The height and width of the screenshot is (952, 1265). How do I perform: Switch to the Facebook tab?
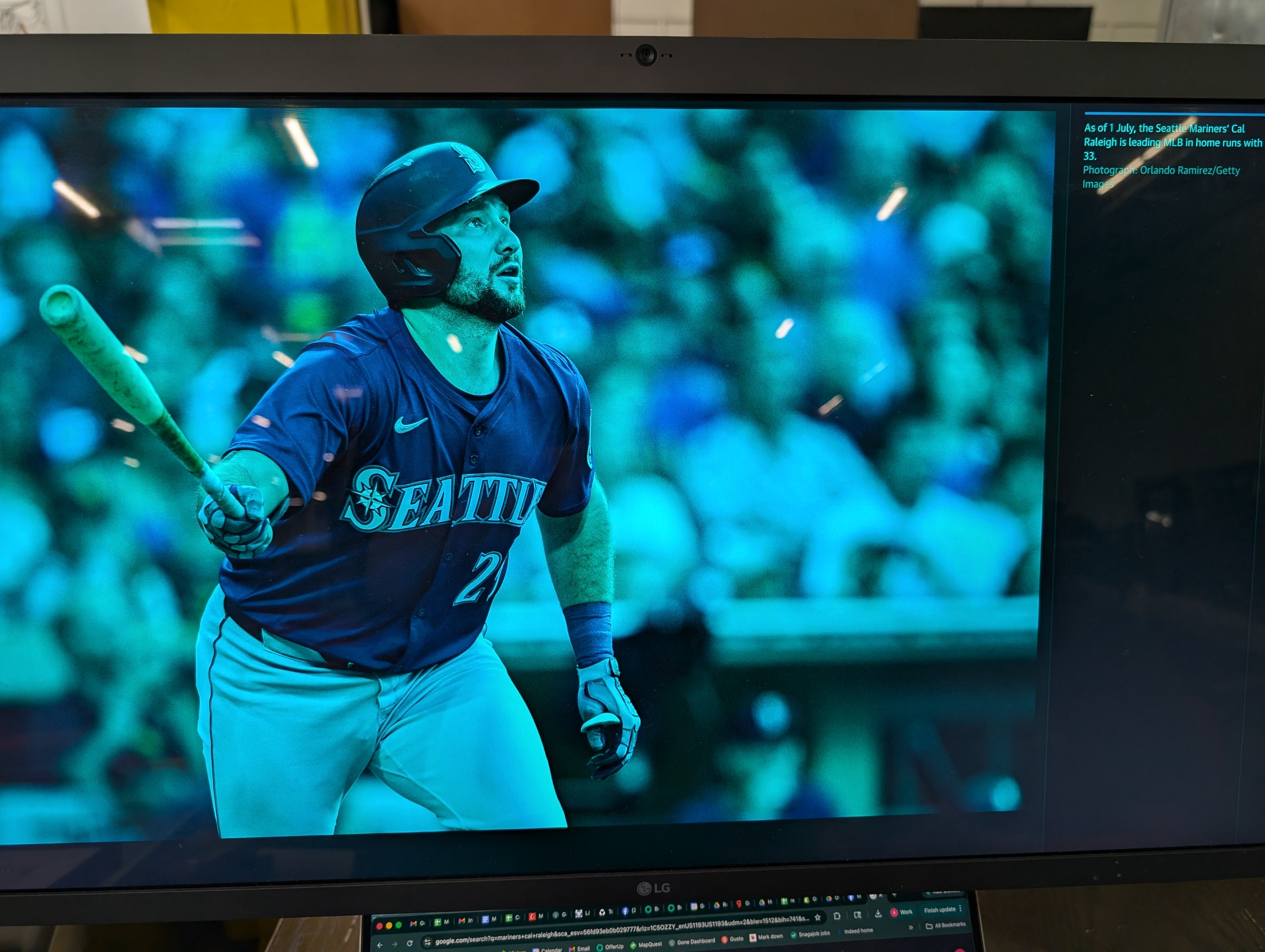point(629,911)
